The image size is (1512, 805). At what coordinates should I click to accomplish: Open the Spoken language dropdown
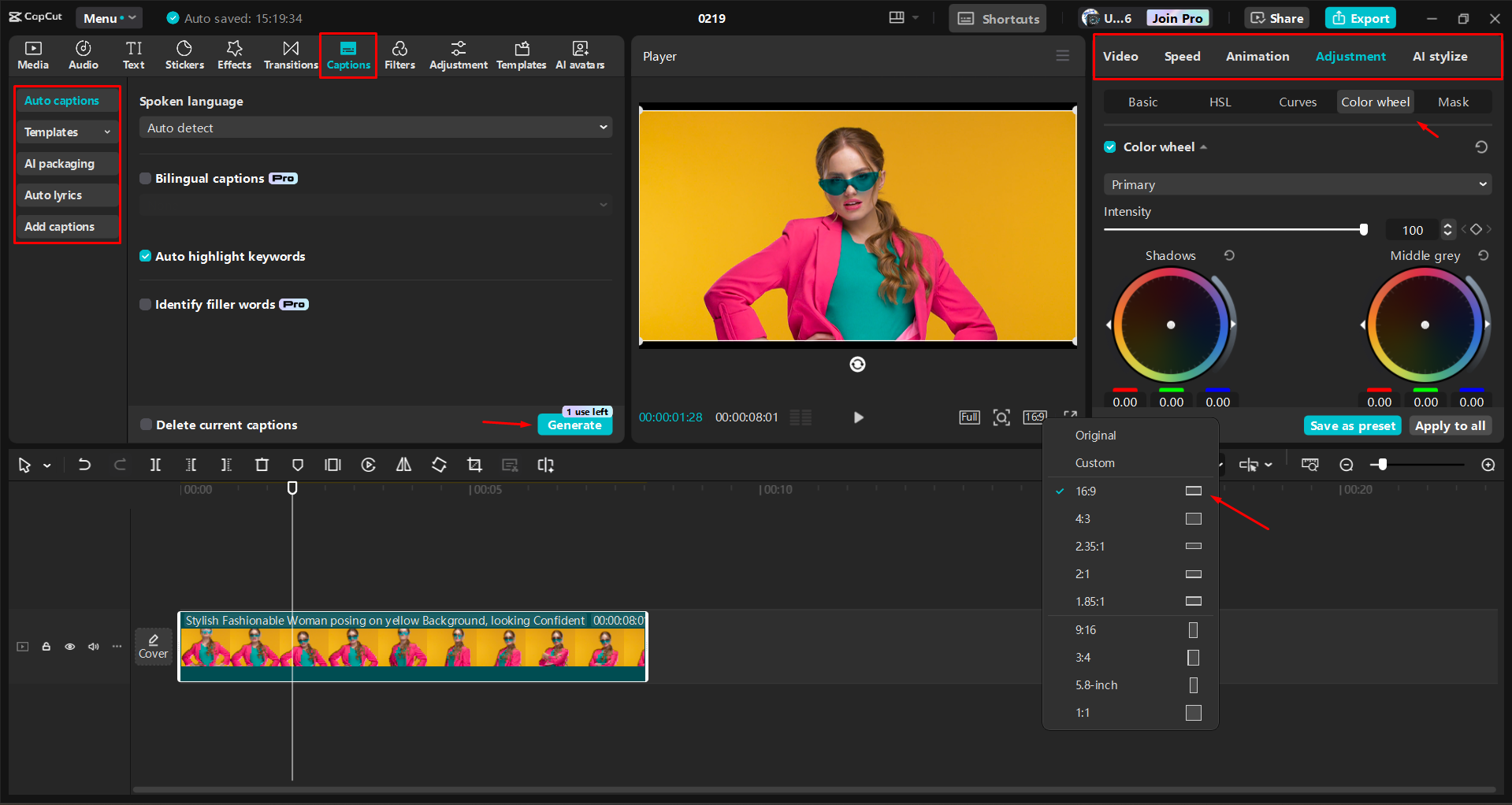coord(376,128)
